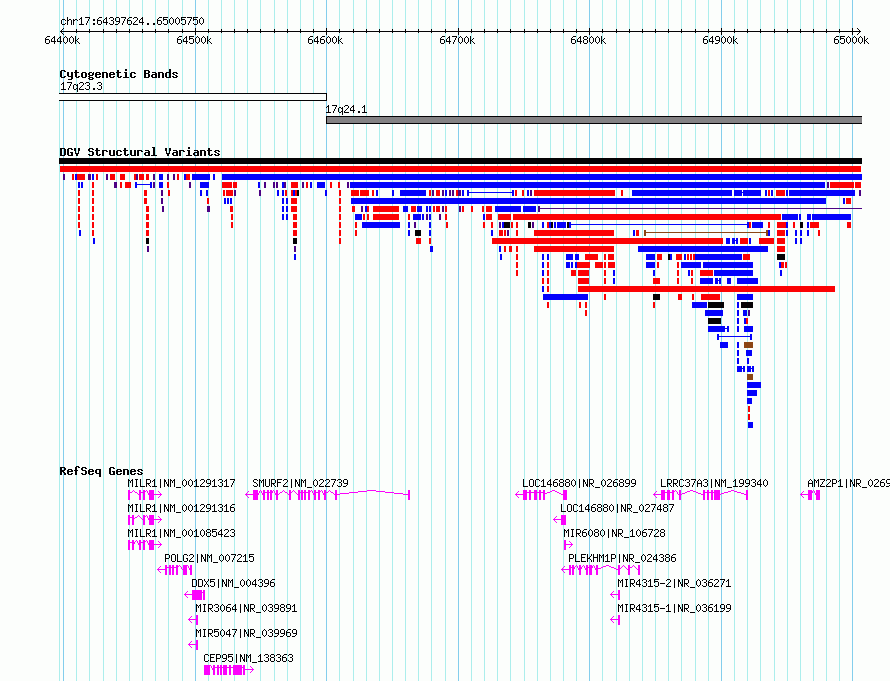Open the PLEKHM1P NR_024386 gene glyph
The image size is (890, 681).
601,570
